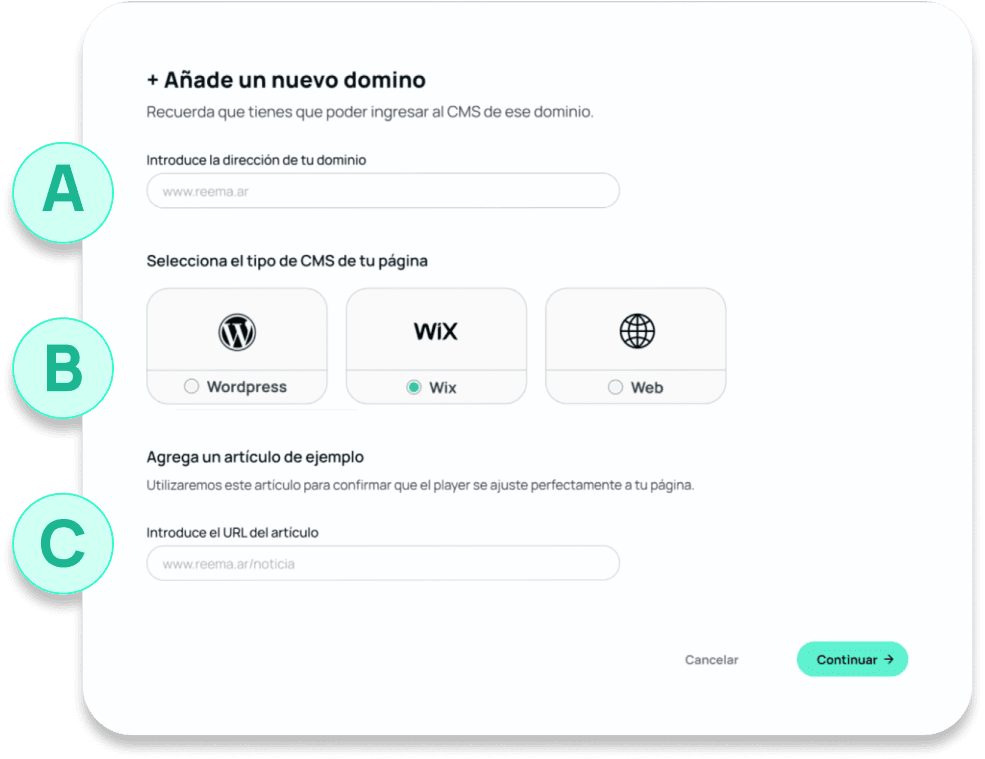
Task: Click the step A circle badge
Action: pos(63,192)
